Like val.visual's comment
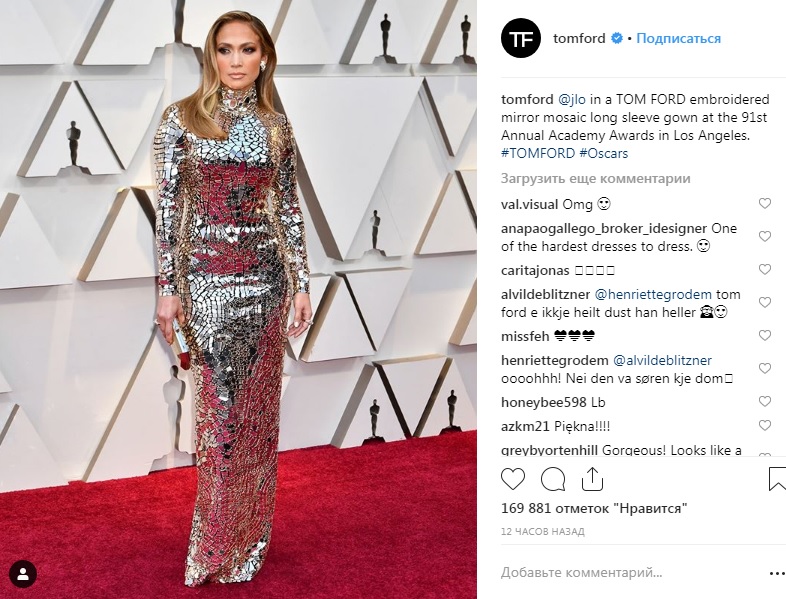 coord(764,203)
